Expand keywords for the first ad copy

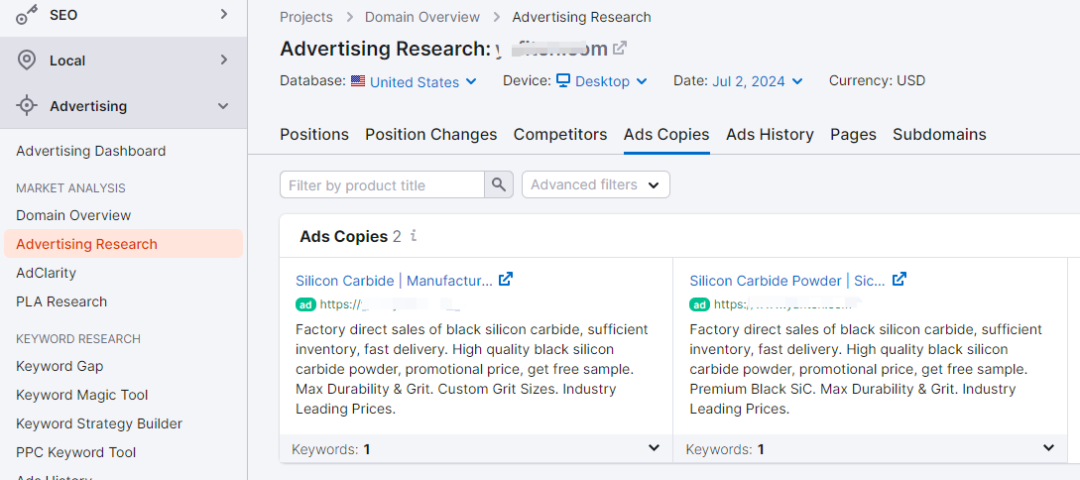[653, 449]
